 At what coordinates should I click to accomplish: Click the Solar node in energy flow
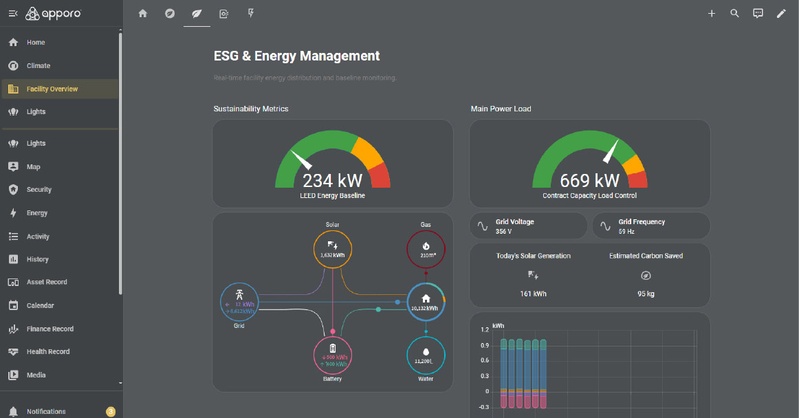pos(332,249)
